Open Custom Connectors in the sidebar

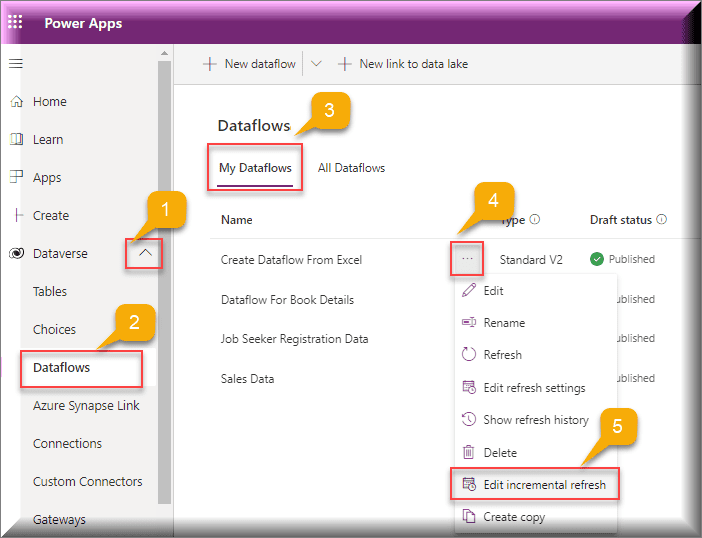click(87, 482)
